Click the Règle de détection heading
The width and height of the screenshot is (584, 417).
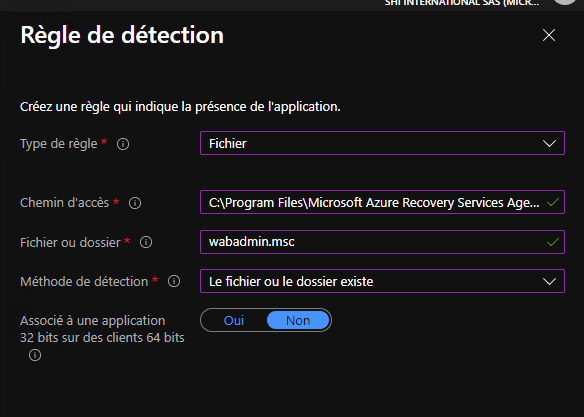pos(122,36)
